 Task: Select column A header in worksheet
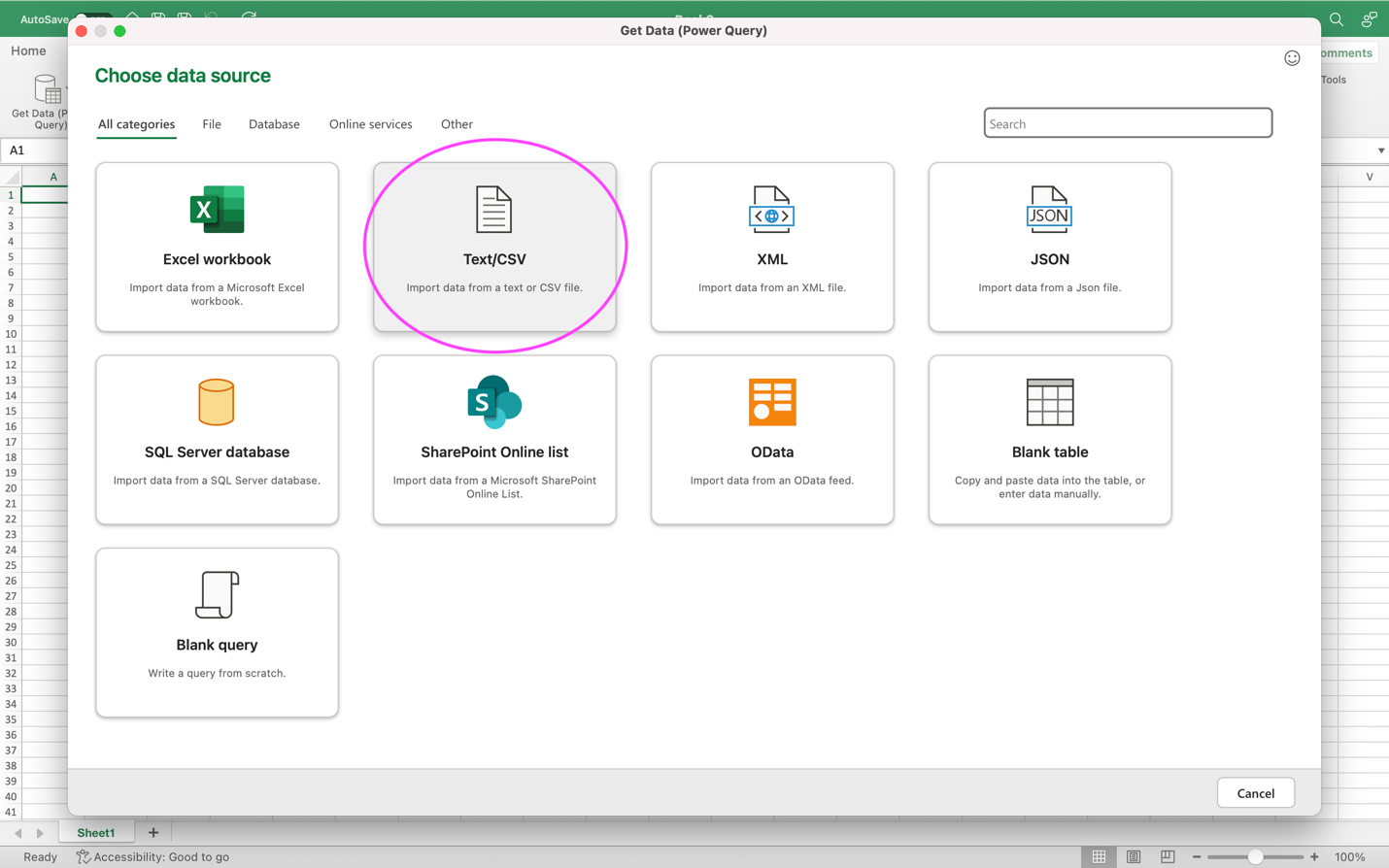click(x=53, y=177)
